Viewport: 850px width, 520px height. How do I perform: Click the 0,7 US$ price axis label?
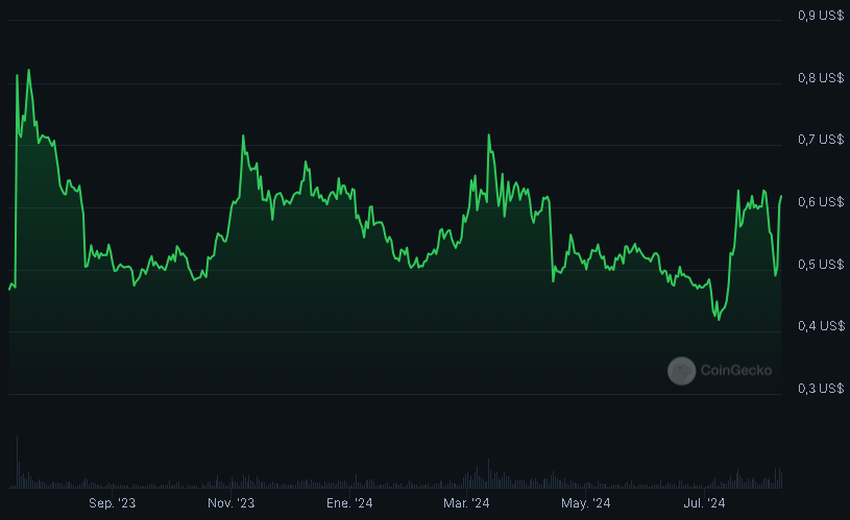(x=821, y=140)
